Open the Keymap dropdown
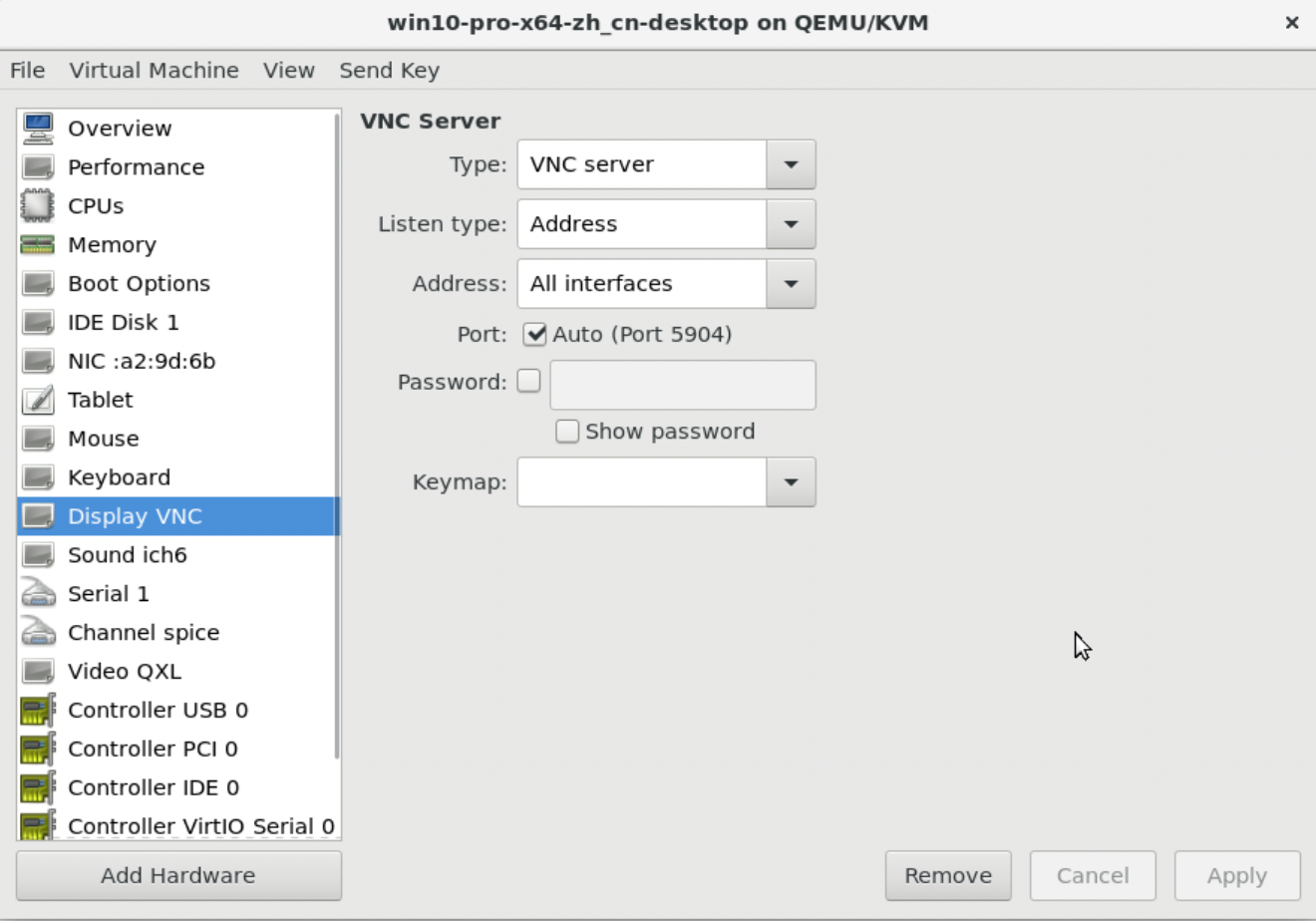Screen dimensions: 1316x921 pyautogui.click(x=791, y=482)
